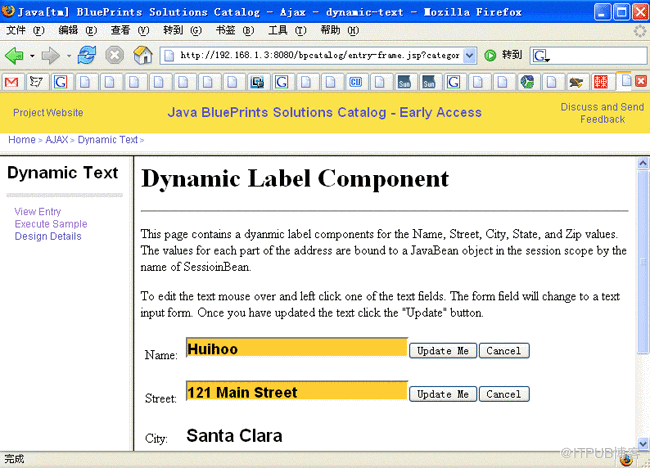Click the Java BluePrints Solutions Catalog banner title
This screenshot has width=650, height=468.
324,113
